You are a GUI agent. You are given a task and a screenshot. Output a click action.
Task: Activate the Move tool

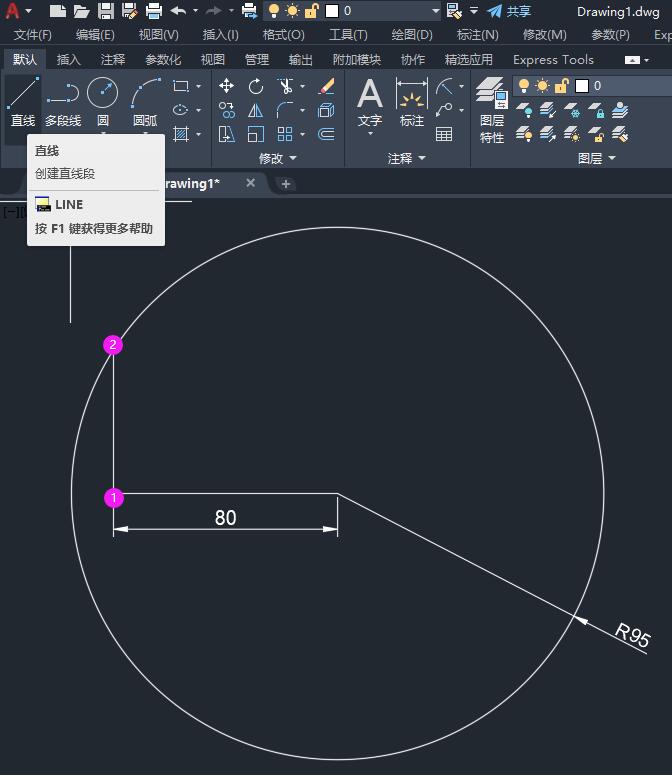click(x=226, y=86)
